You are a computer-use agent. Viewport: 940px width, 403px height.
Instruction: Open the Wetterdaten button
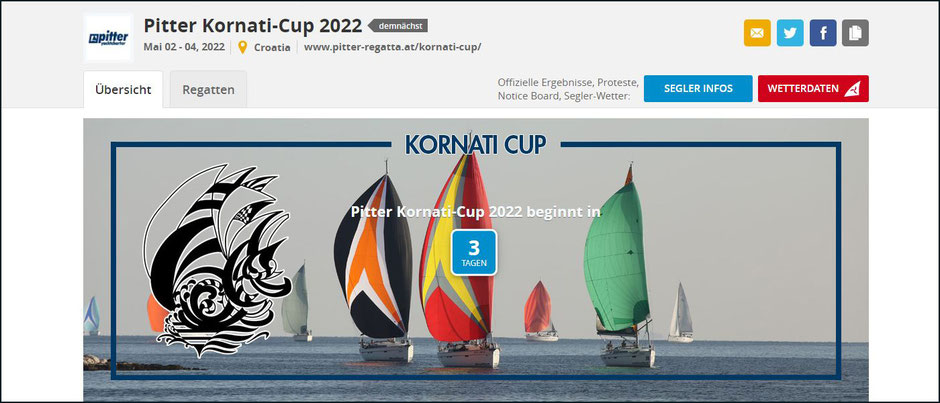(x=813, y=89)
